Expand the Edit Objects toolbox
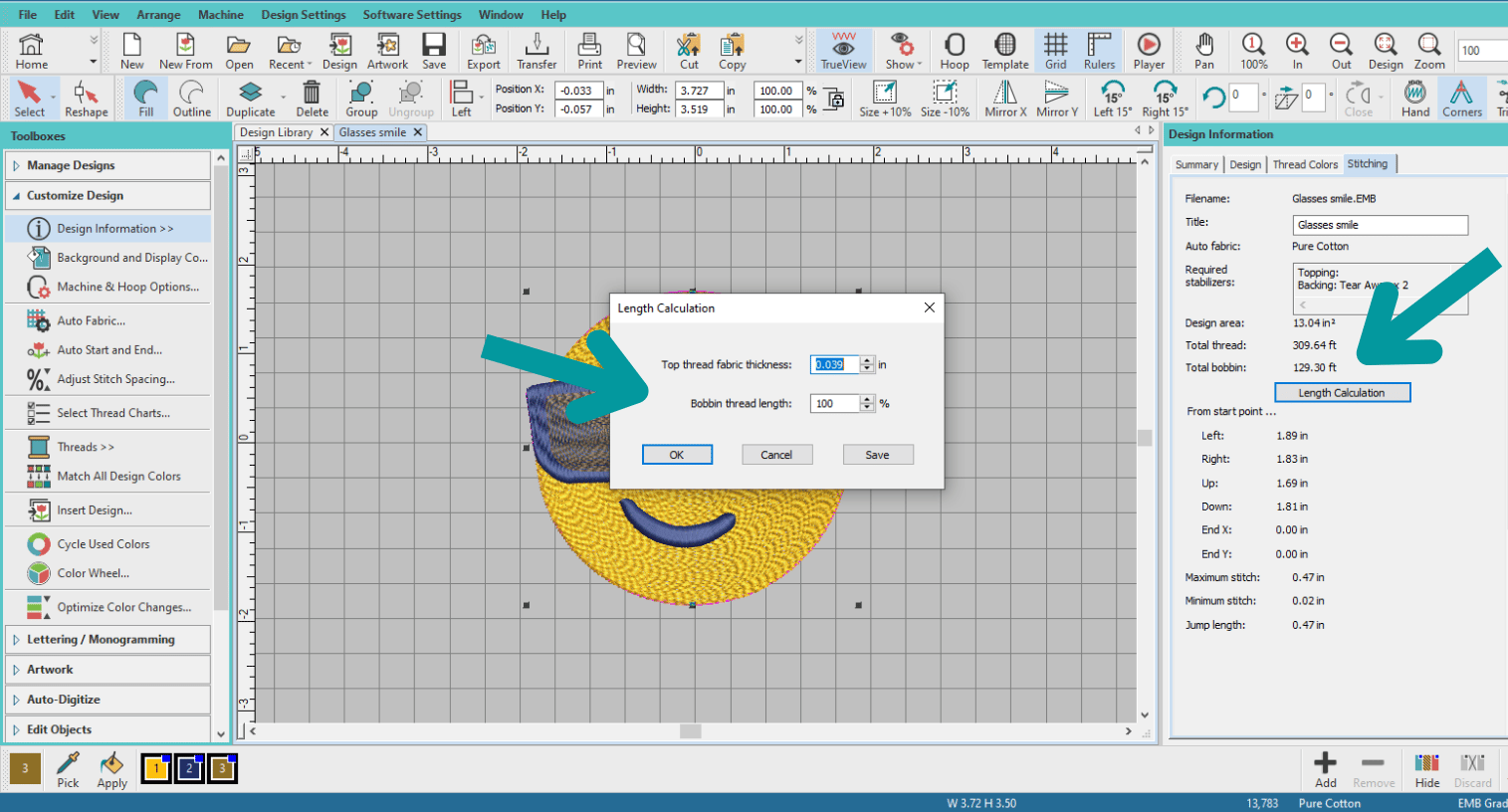This screenshot has width=1508, height=812. tap(108, 728)
